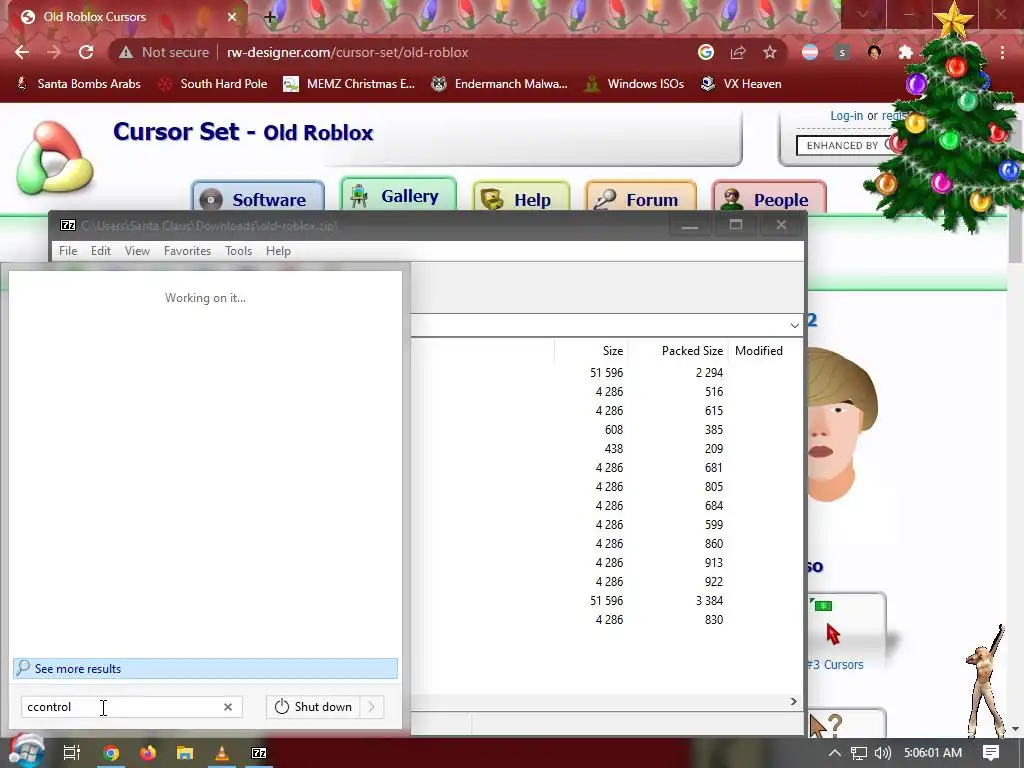1024x768 pixels.
Task: Click the Not secure warning icon
Action: pyautogui.click(x=126, y=52)
